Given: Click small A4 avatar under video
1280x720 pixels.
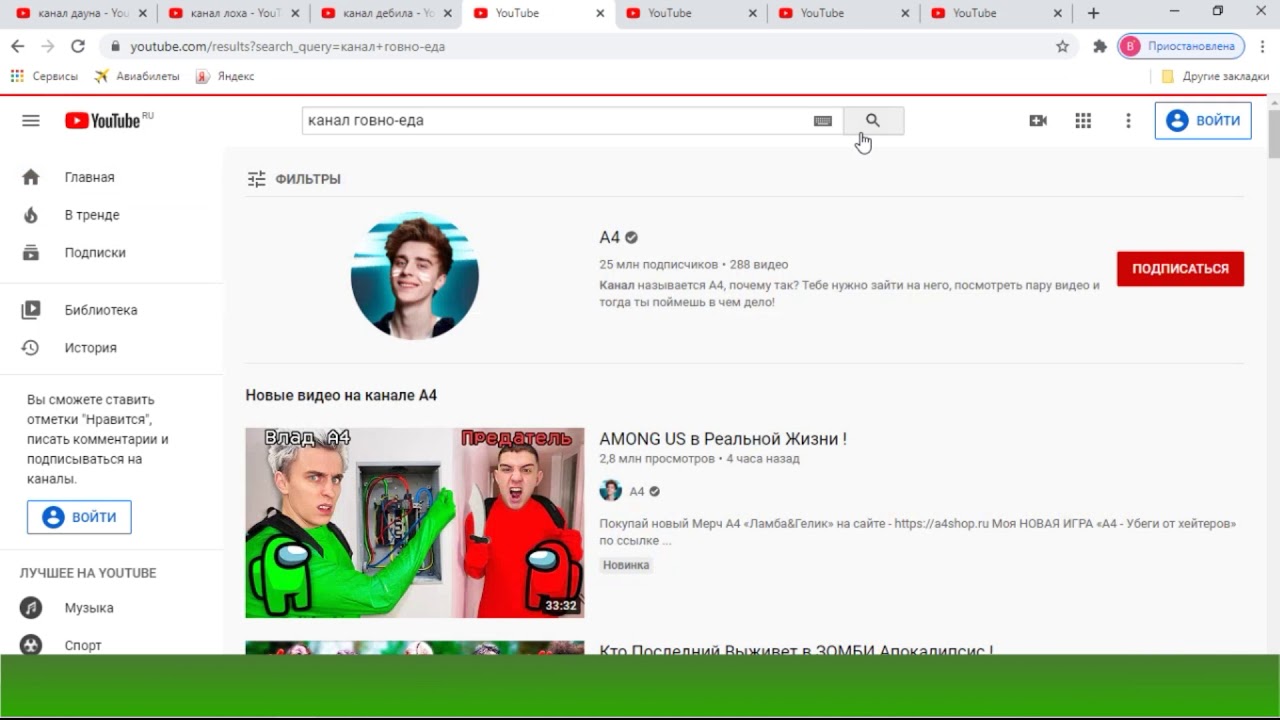Looking at the screenshot, I should [610, 491].
